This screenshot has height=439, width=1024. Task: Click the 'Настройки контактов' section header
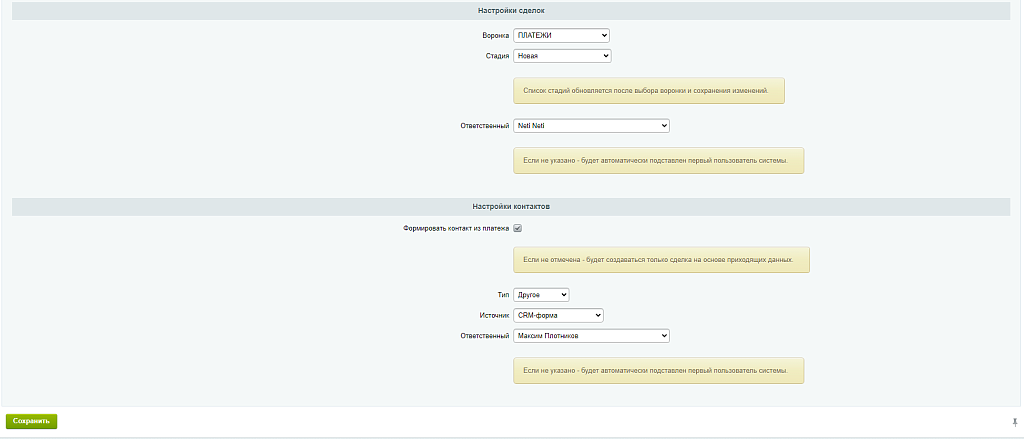click(x=511, y=206)
